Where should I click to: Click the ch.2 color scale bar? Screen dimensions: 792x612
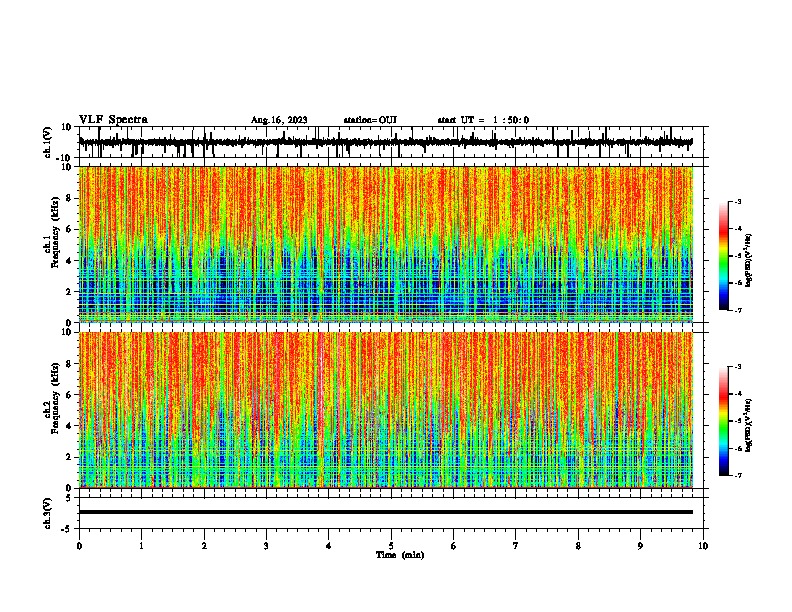tap(723, 421)
